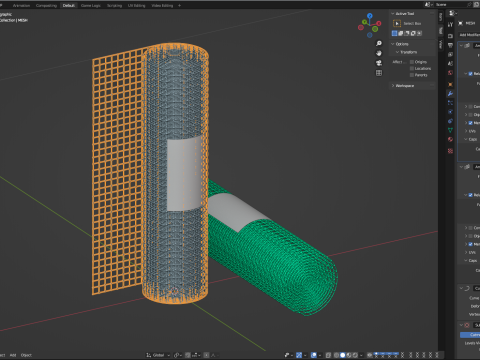The height and width of the screenshot is (360, 480).
Task: Switch to the Scripting workspace tab
Action: pos(114,6)
